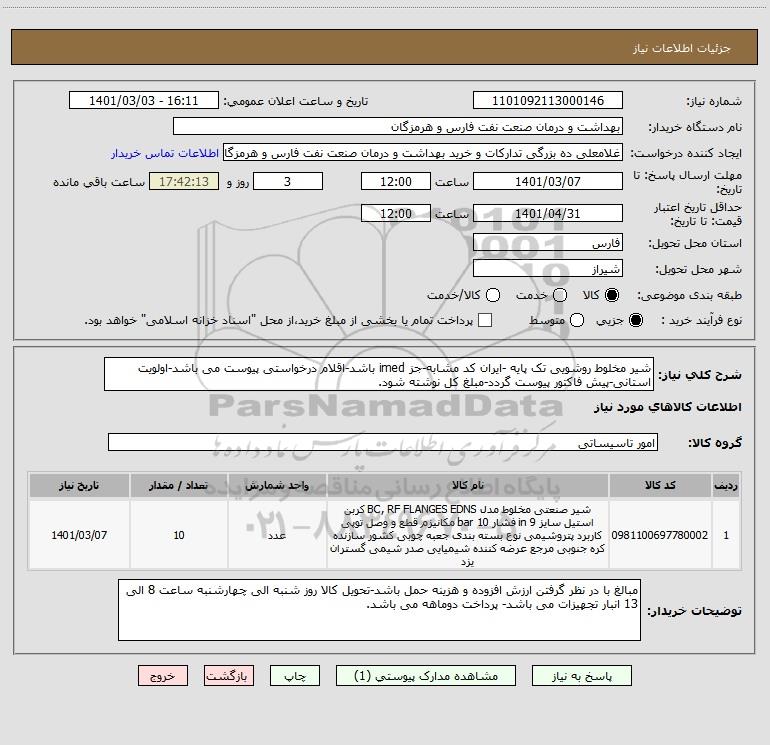Image resolution: width=770 pixels, height=745 pixels.
Task: Open مشاهده مدارک پیوستی (1) button
Action: (426, 676)
